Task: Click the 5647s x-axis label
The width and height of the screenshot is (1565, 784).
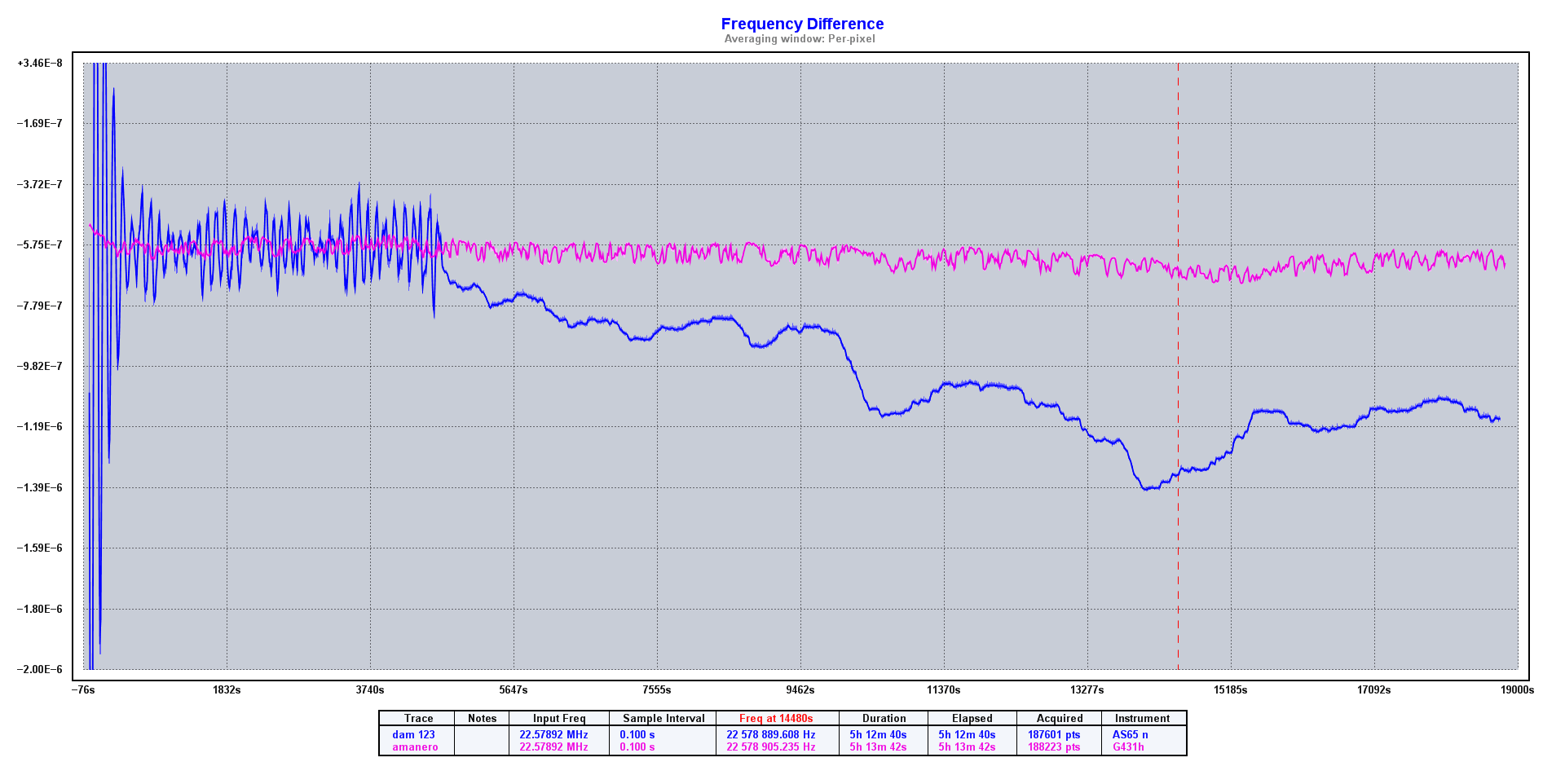Action: (513, 689)
